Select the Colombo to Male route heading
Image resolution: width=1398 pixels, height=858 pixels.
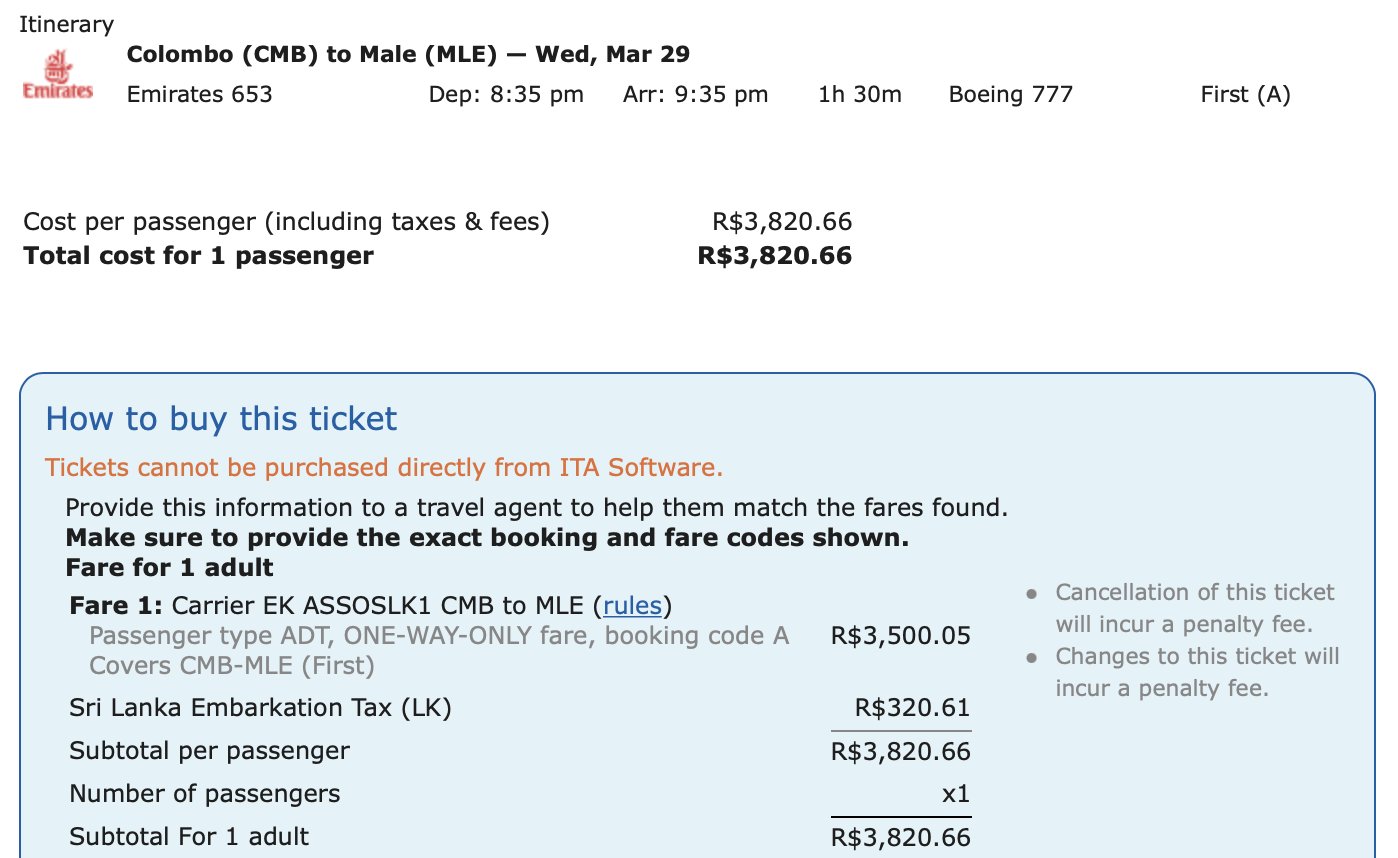tap(408, 54)
